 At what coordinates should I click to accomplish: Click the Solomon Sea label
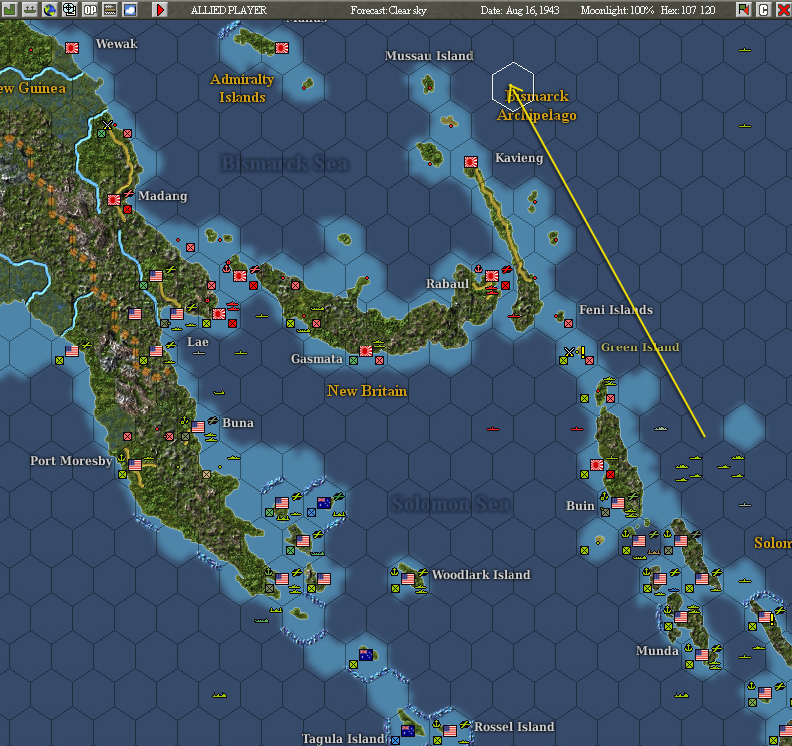[x=451, y=504]
